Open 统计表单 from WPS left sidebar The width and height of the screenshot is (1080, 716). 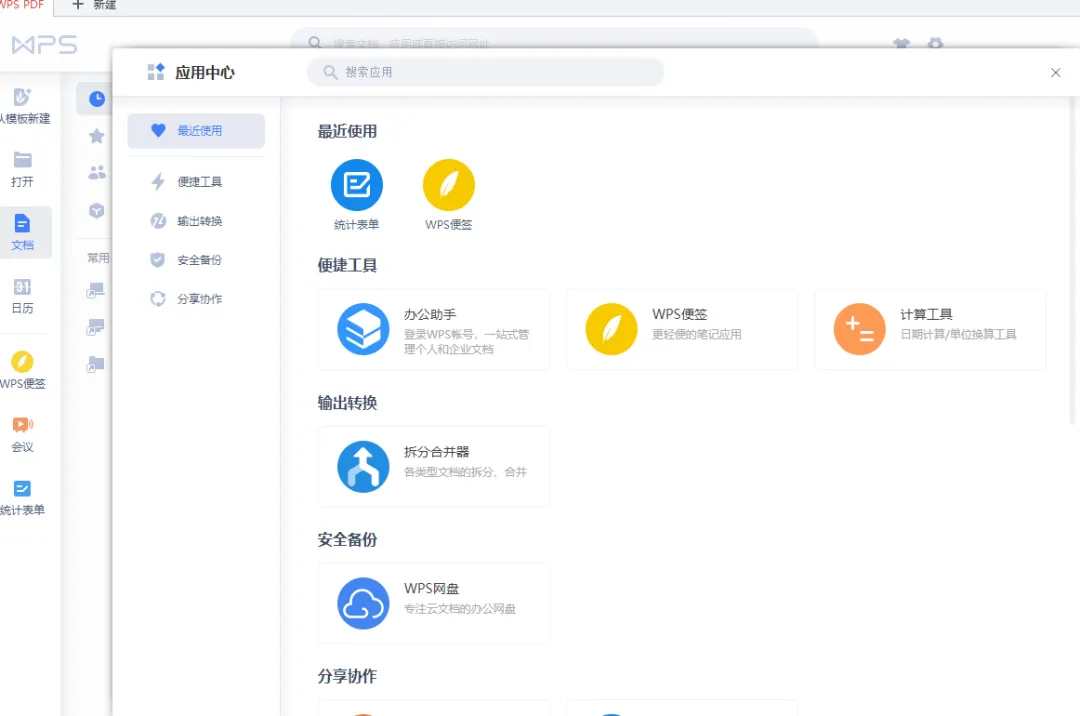point(23,498)
